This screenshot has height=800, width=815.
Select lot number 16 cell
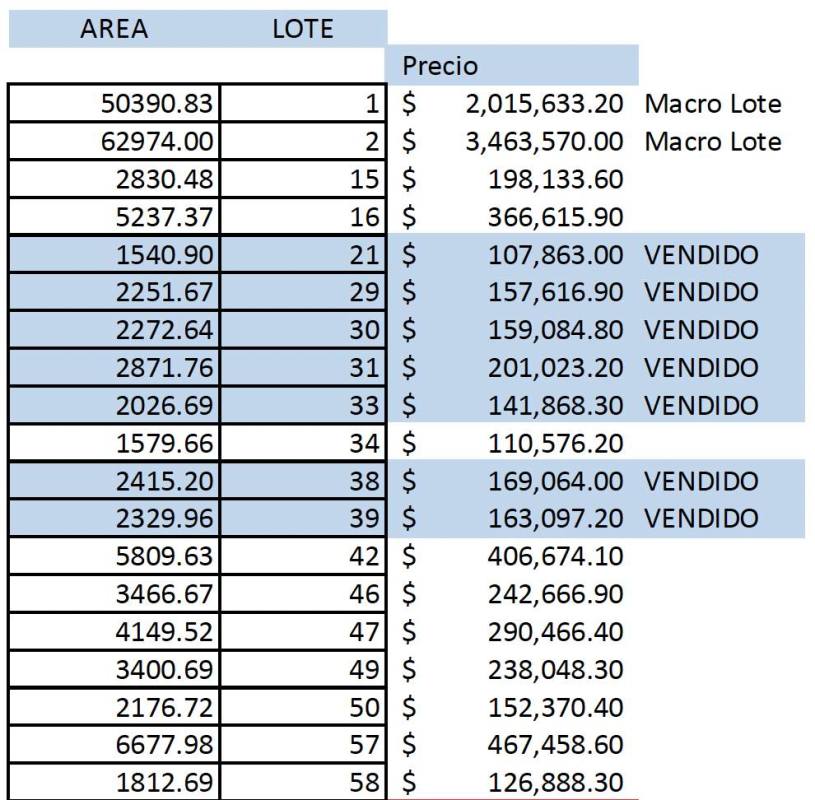point(303,218)
